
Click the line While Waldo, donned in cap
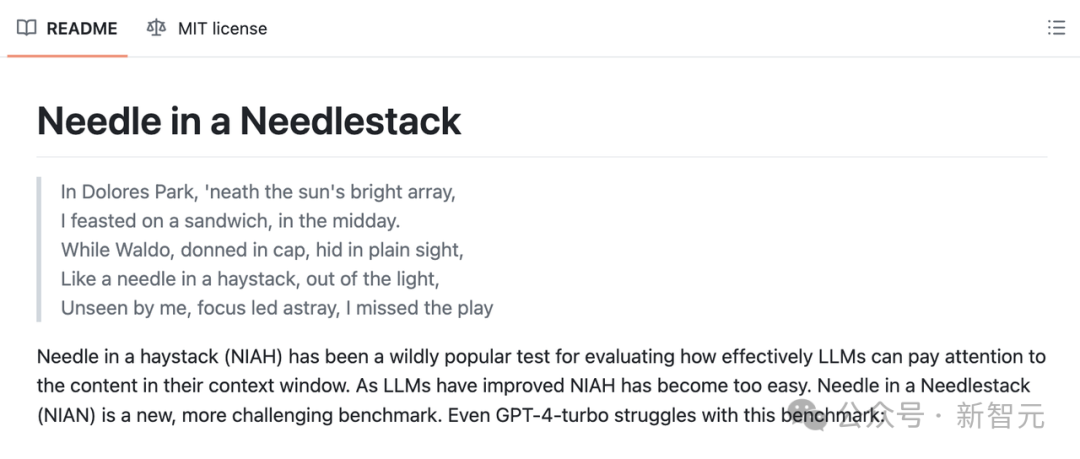coord(262,249)
